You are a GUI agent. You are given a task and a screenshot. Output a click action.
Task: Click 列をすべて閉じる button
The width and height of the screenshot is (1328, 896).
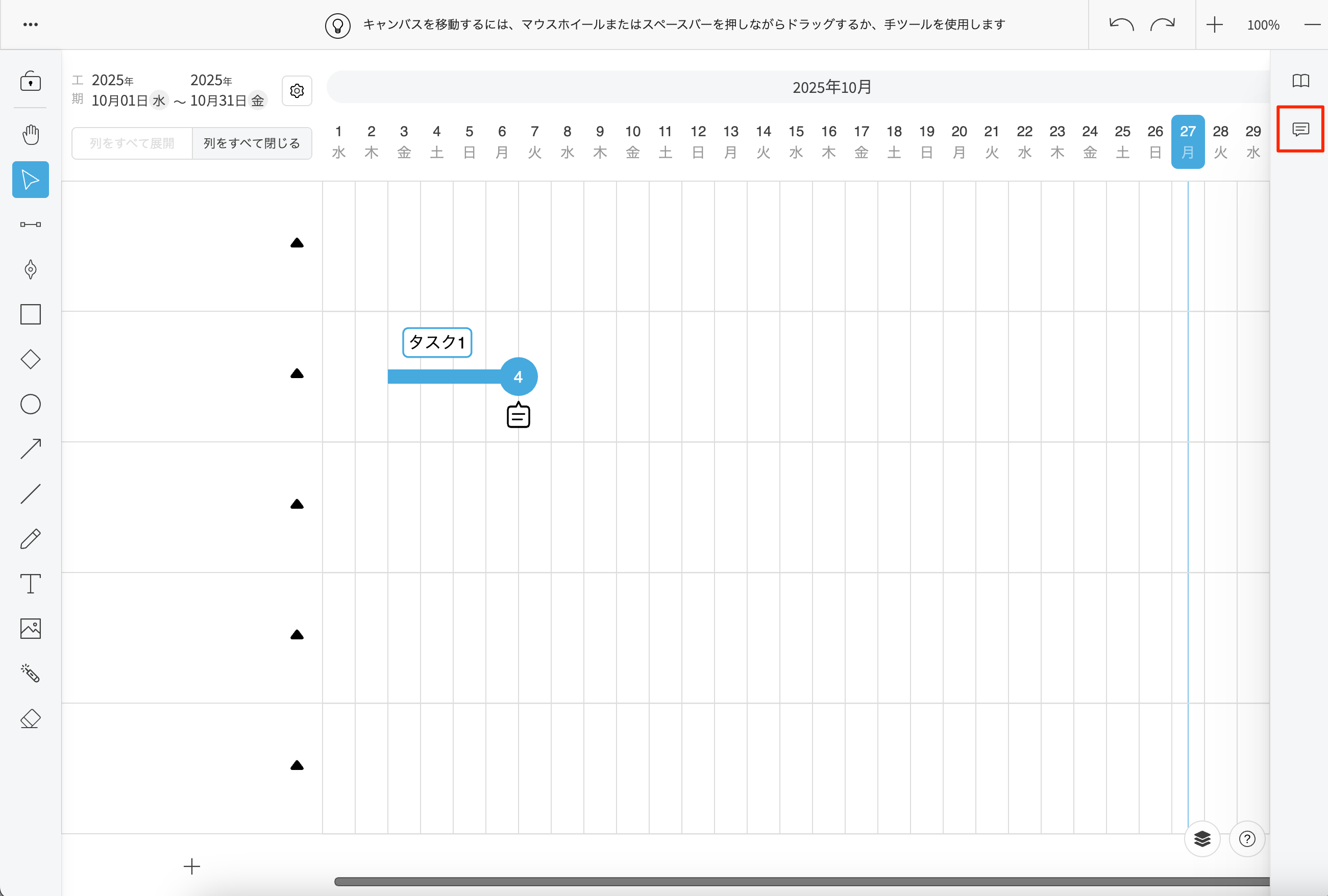click(x=252, y=143)
